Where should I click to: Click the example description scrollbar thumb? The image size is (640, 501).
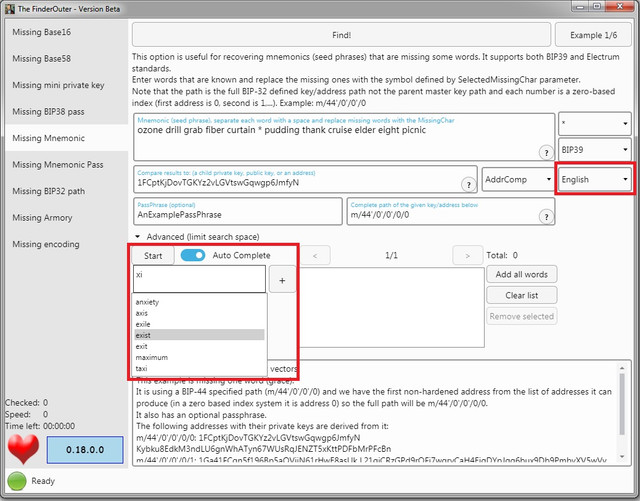tap(622, 404)
